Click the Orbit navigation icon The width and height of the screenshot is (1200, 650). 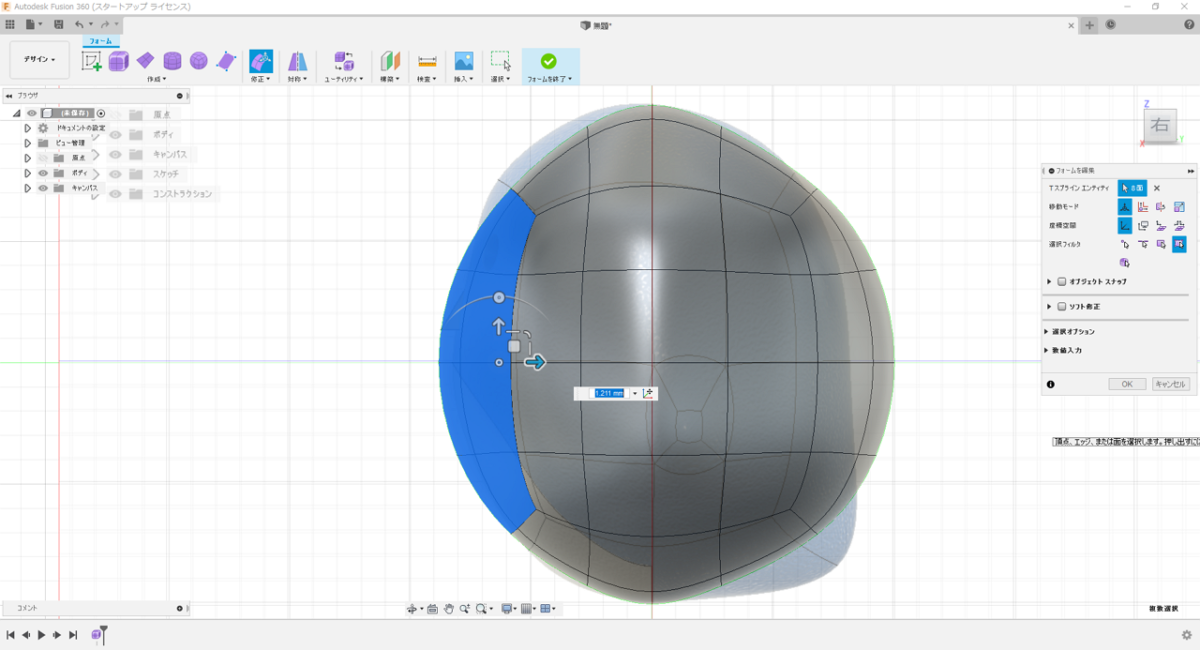412,608
